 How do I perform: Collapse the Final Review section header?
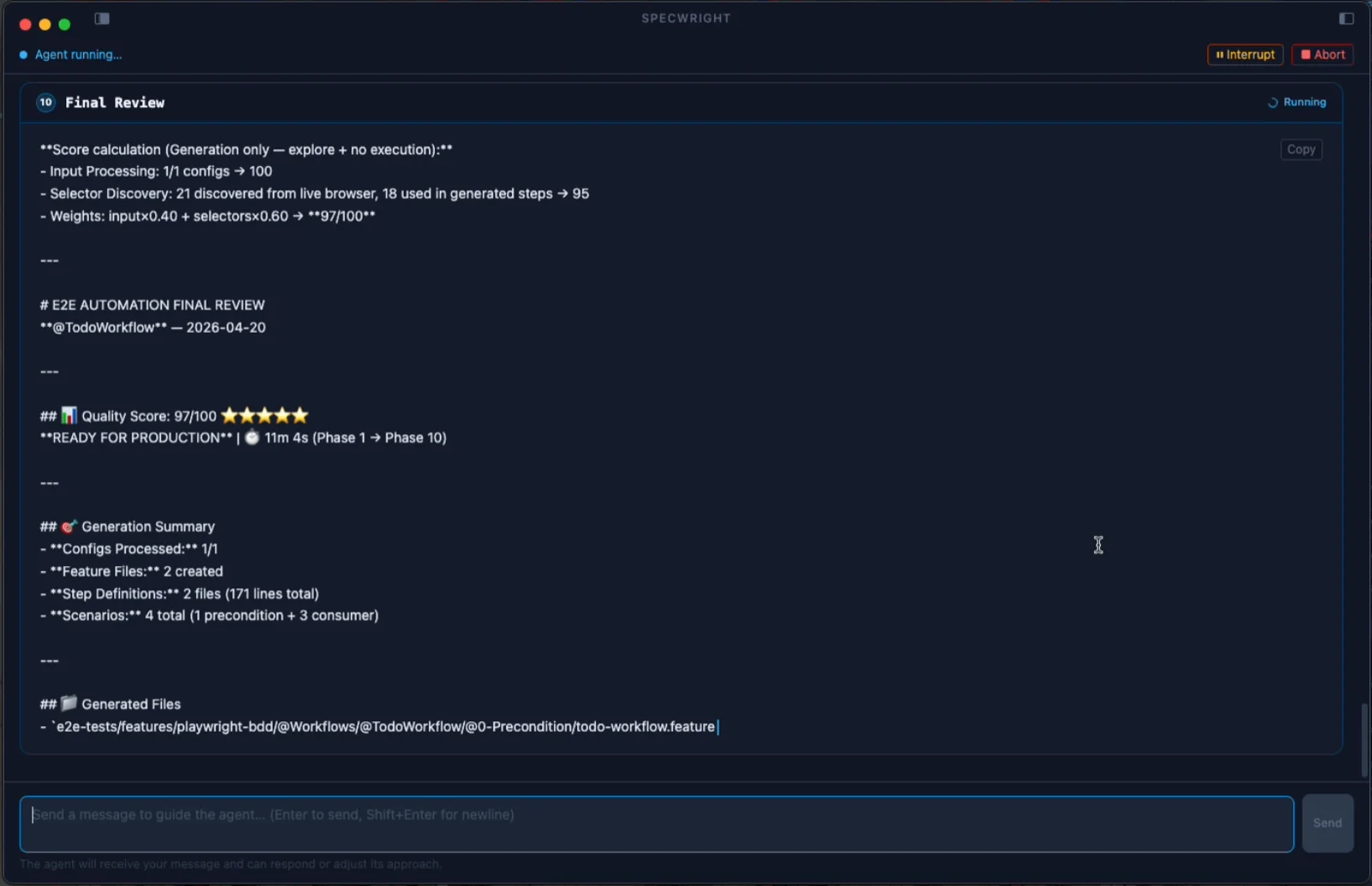tap(681, 103)
